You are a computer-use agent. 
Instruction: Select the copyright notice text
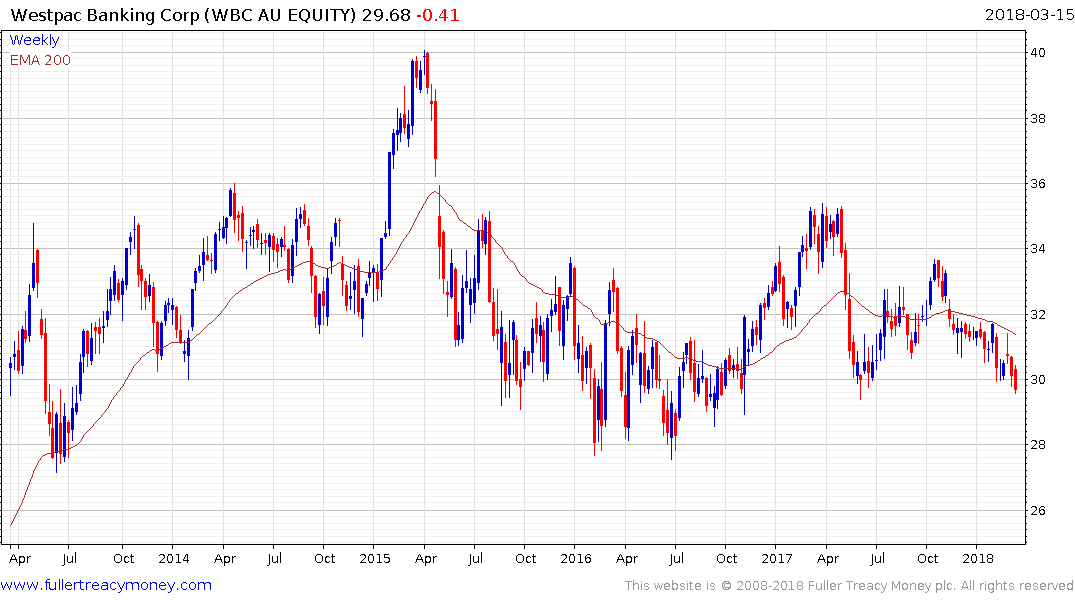coord(849,586)
